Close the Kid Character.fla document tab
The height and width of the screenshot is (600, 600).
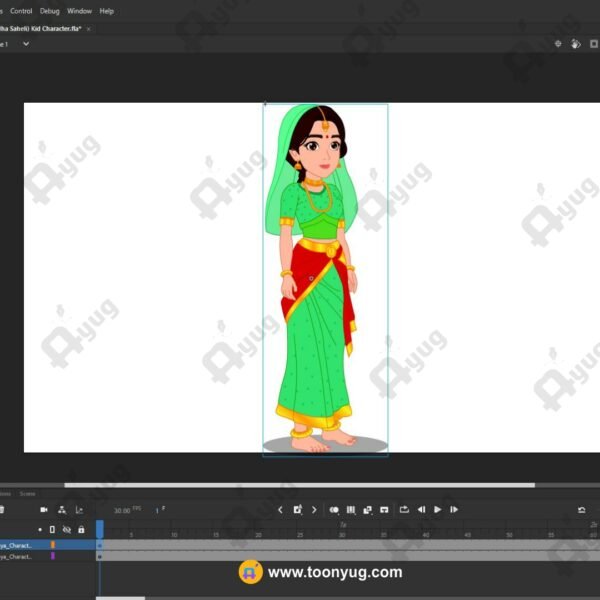[88, 29]
